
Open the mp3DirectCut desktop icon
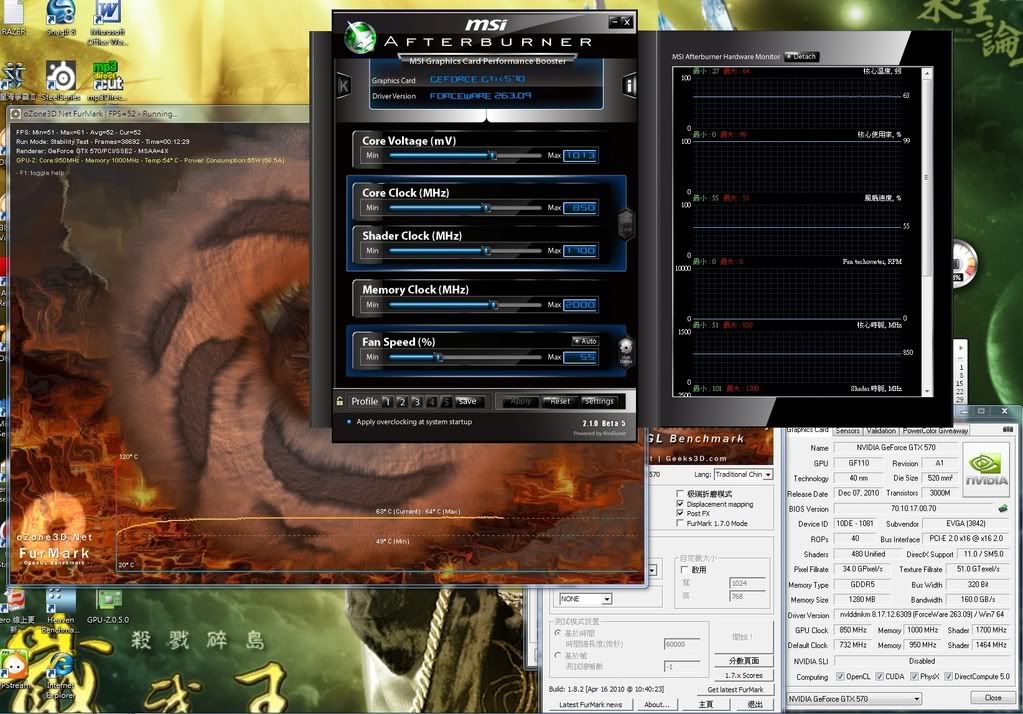point(106,81)
